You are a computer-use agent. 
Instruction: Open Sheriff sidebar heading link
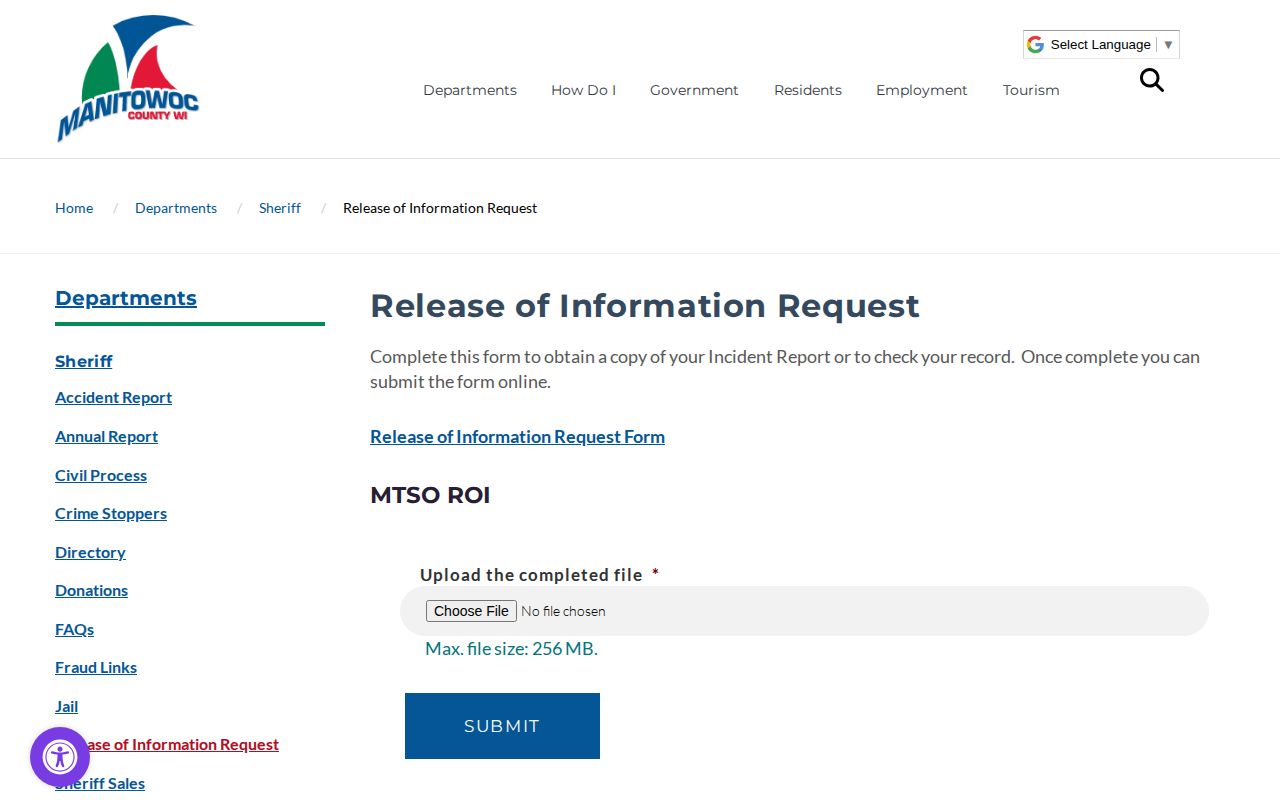click(x=84, y=361)
